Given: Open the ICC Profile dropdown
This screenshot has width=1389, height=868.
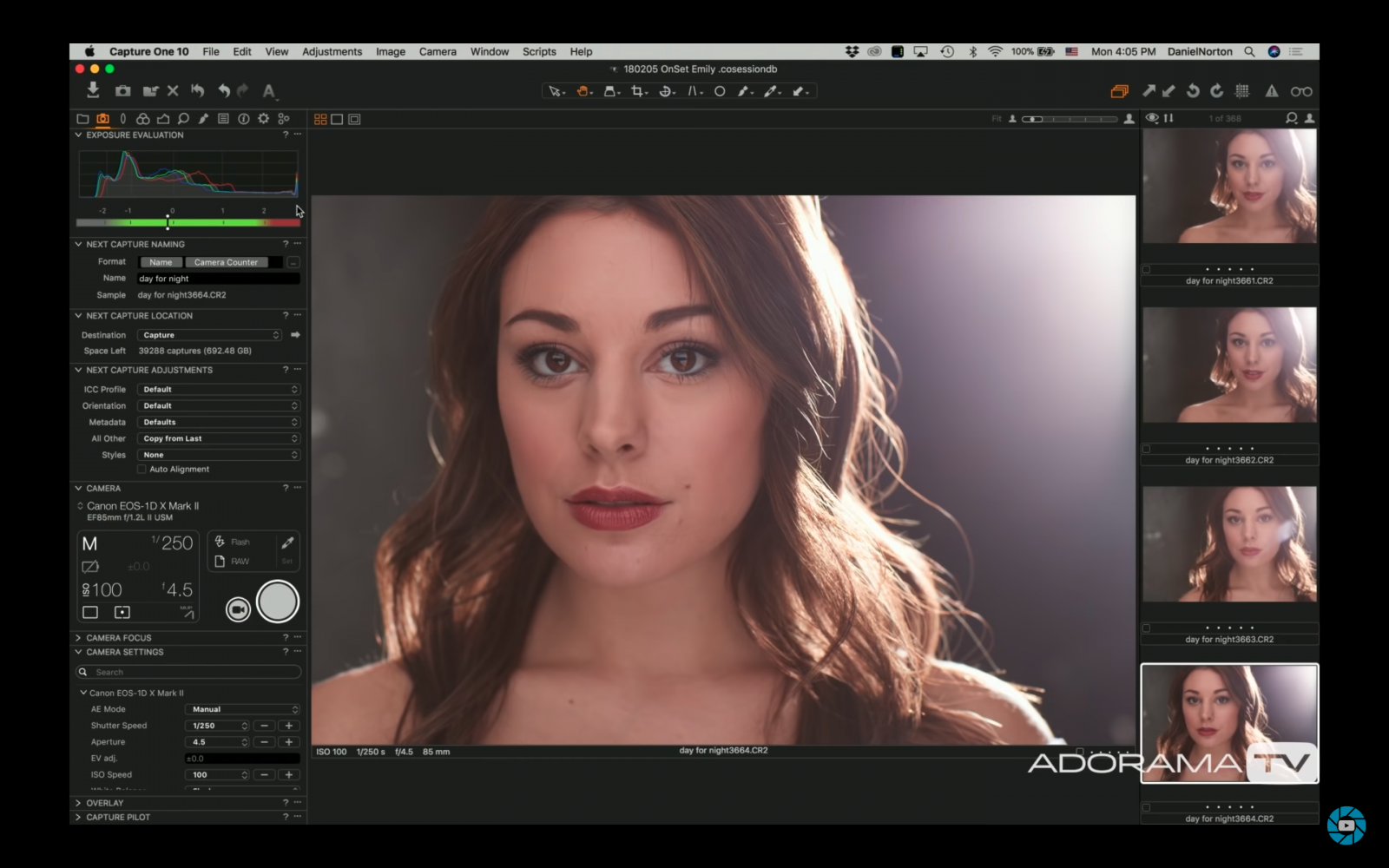Looking at the screenshot, I should tap(219, 389).
